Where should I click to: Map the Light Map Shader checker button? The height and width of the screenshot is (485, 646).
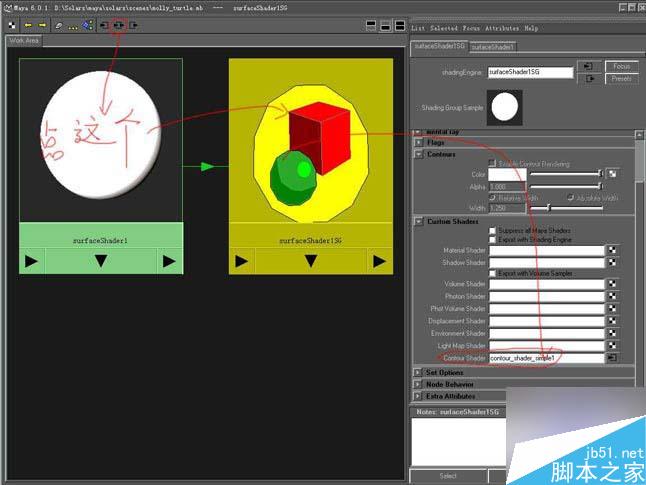pyautogui.click(x=613, y=345)
